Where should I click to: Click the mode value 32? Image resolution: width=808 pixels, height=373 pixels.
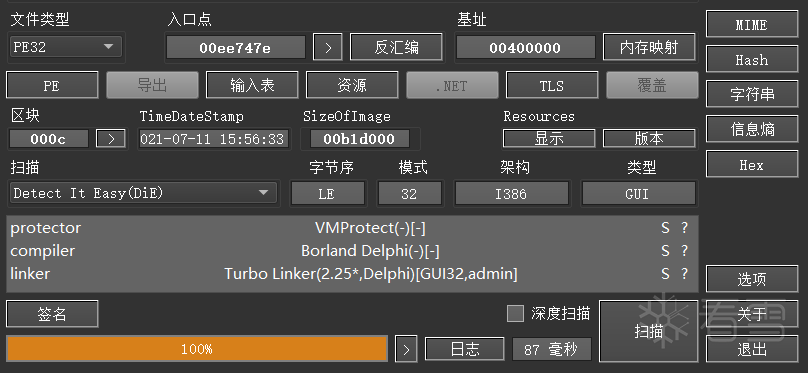click(x=409, y=194)
